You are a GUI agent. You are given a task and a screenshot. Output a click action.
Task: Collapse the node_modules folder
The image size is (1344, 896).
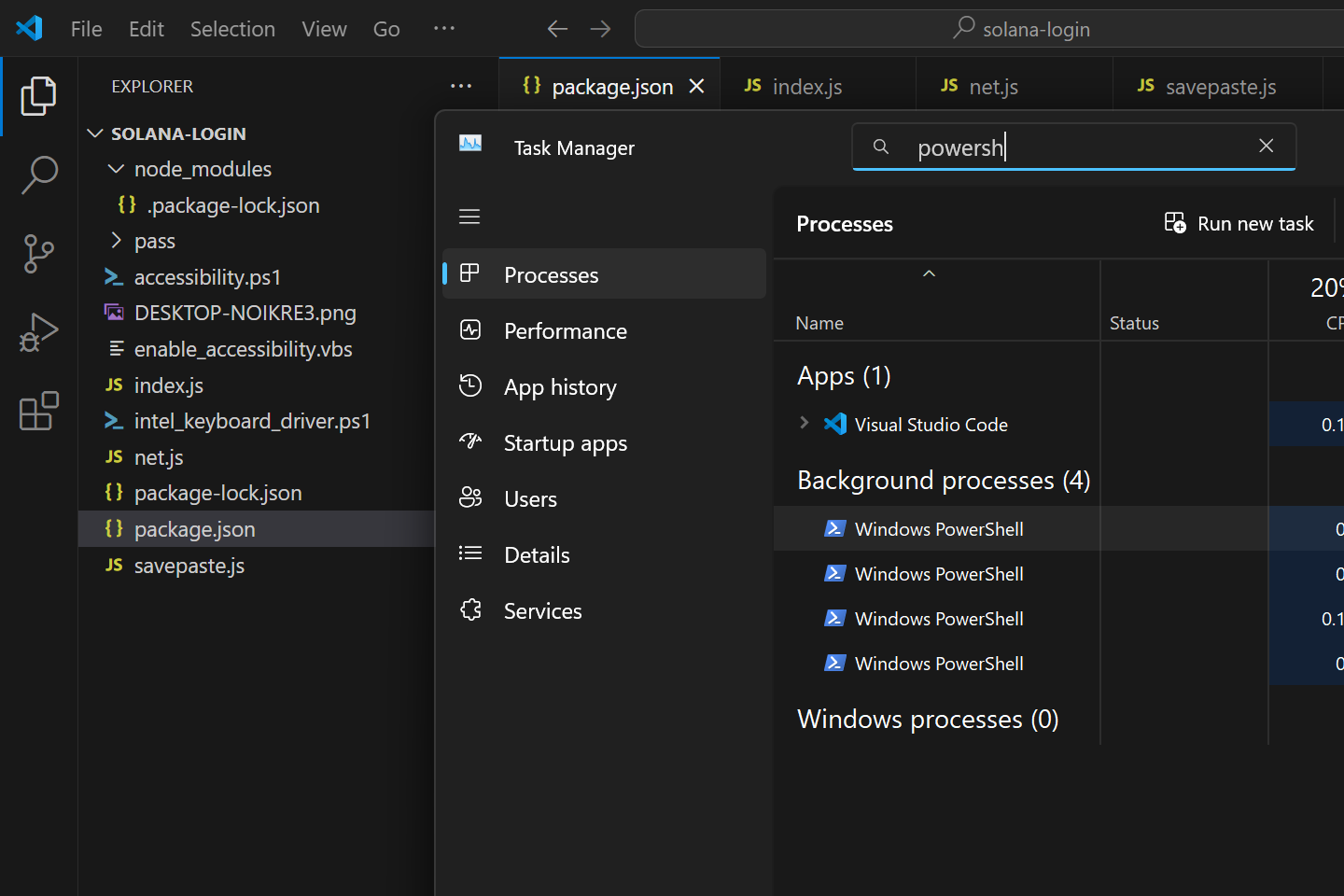(x=117, y=169)
